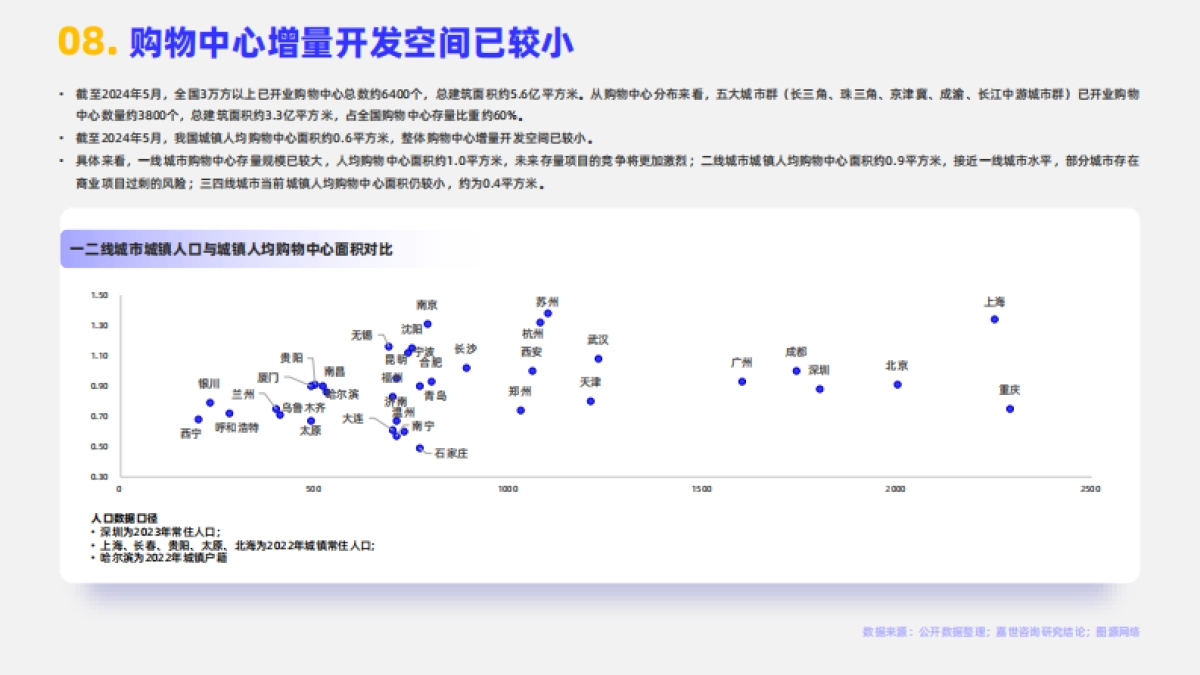Click the 成都 data marker

coord(796,371)
